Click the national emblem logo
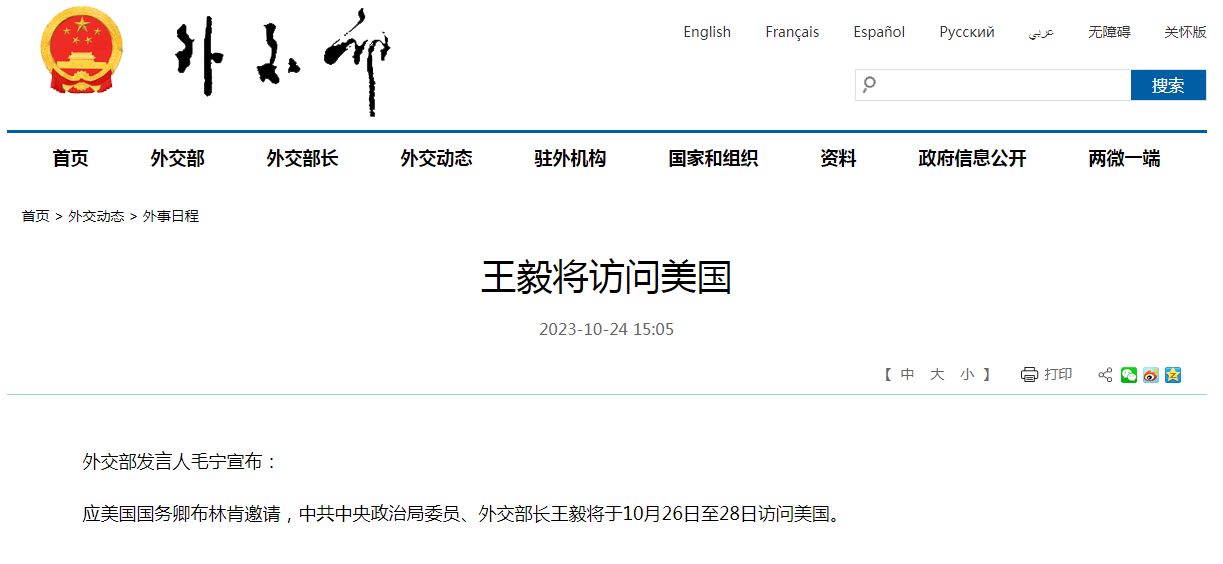 click(81, 52)
